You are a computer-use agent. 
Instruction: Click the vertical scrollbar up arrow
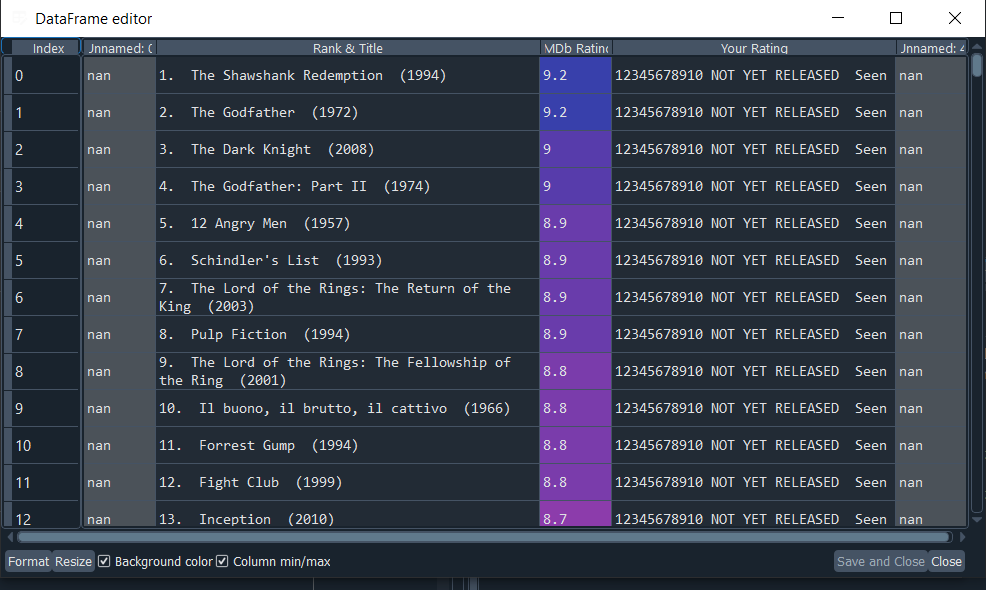click(977, 47)
